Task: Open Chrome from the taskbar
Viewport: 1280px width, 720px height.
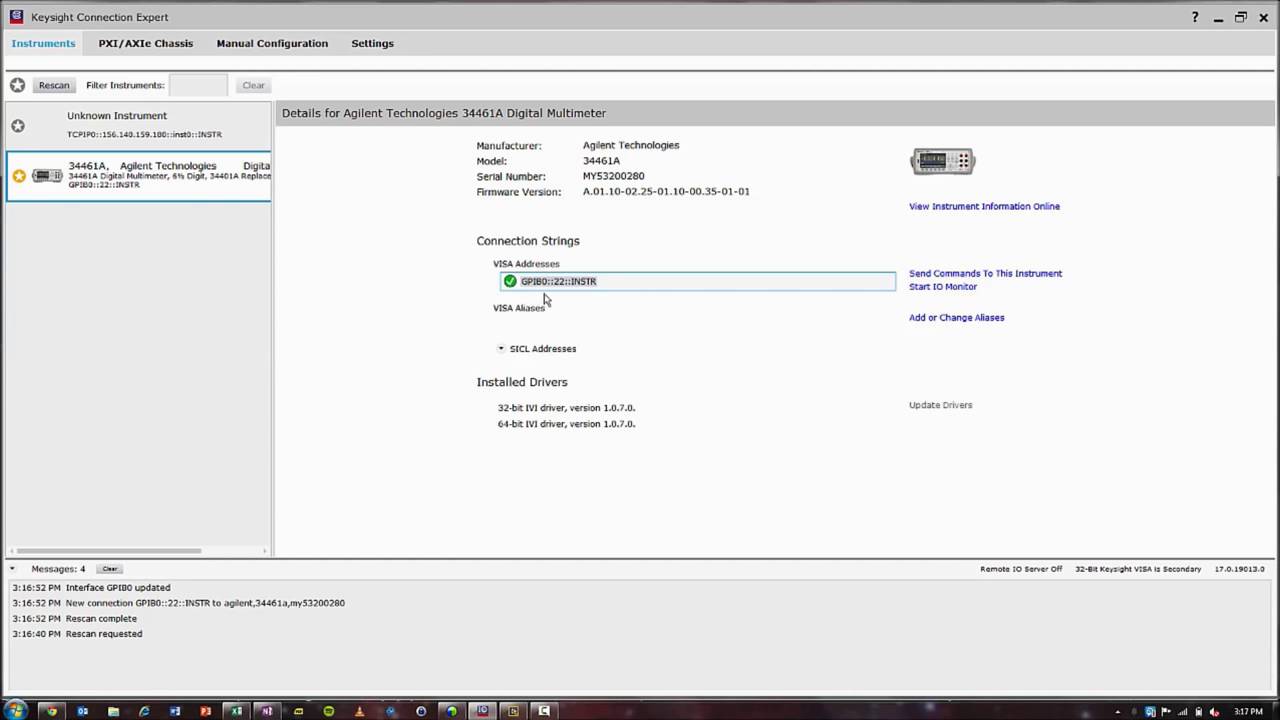Action: tap(52, 711)
